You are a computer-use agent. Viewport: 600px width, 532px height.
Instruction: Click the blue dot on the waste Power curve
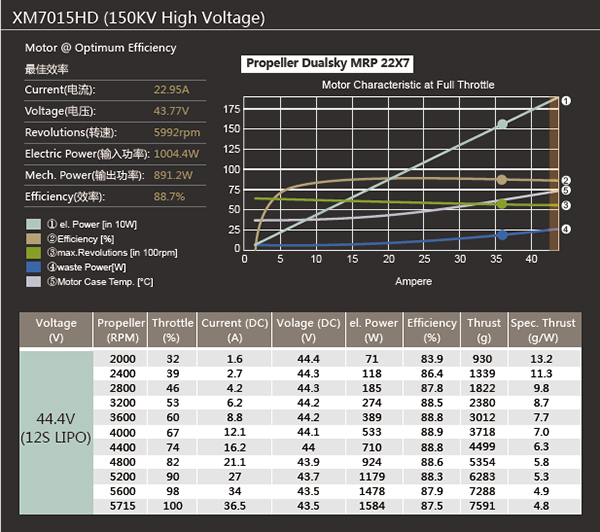click(x=502, y=235)
